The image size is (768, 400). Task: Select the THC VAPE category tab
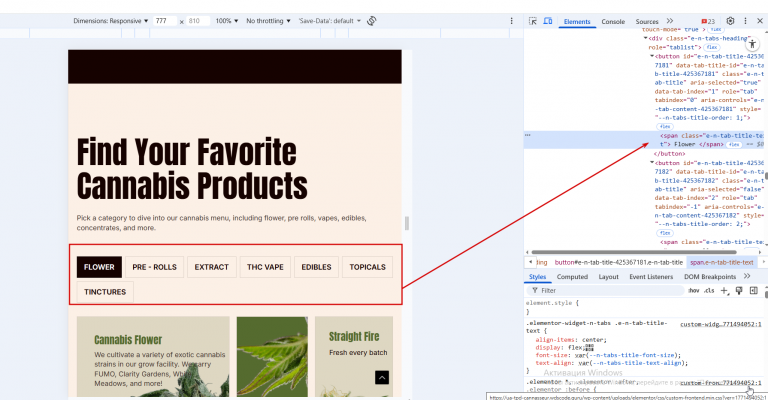coord(265,267)
